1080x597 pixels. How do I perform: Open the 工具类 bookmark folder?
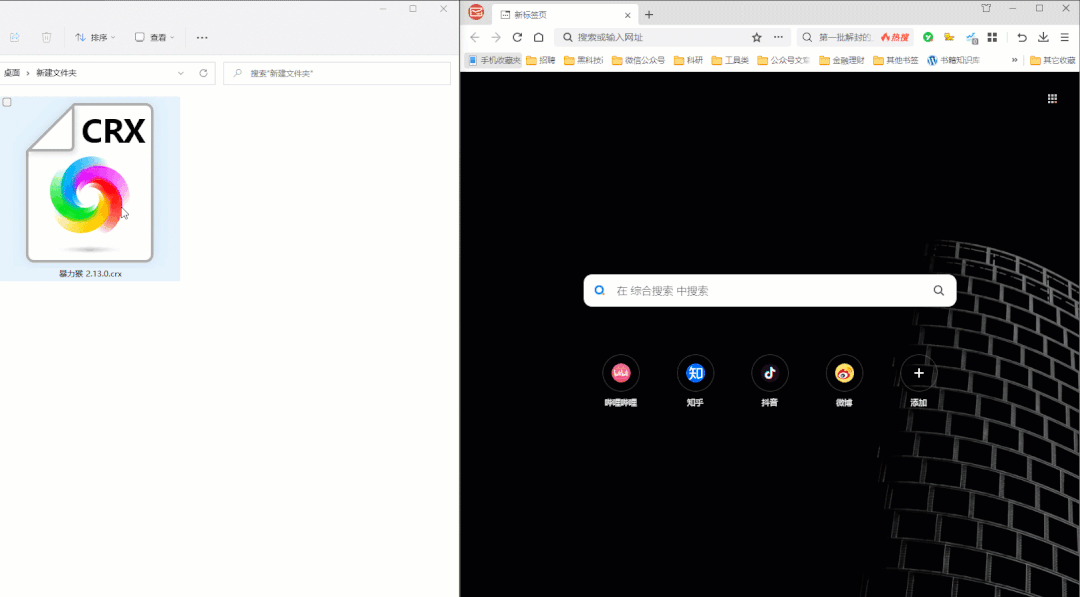[x=730, y=61]
